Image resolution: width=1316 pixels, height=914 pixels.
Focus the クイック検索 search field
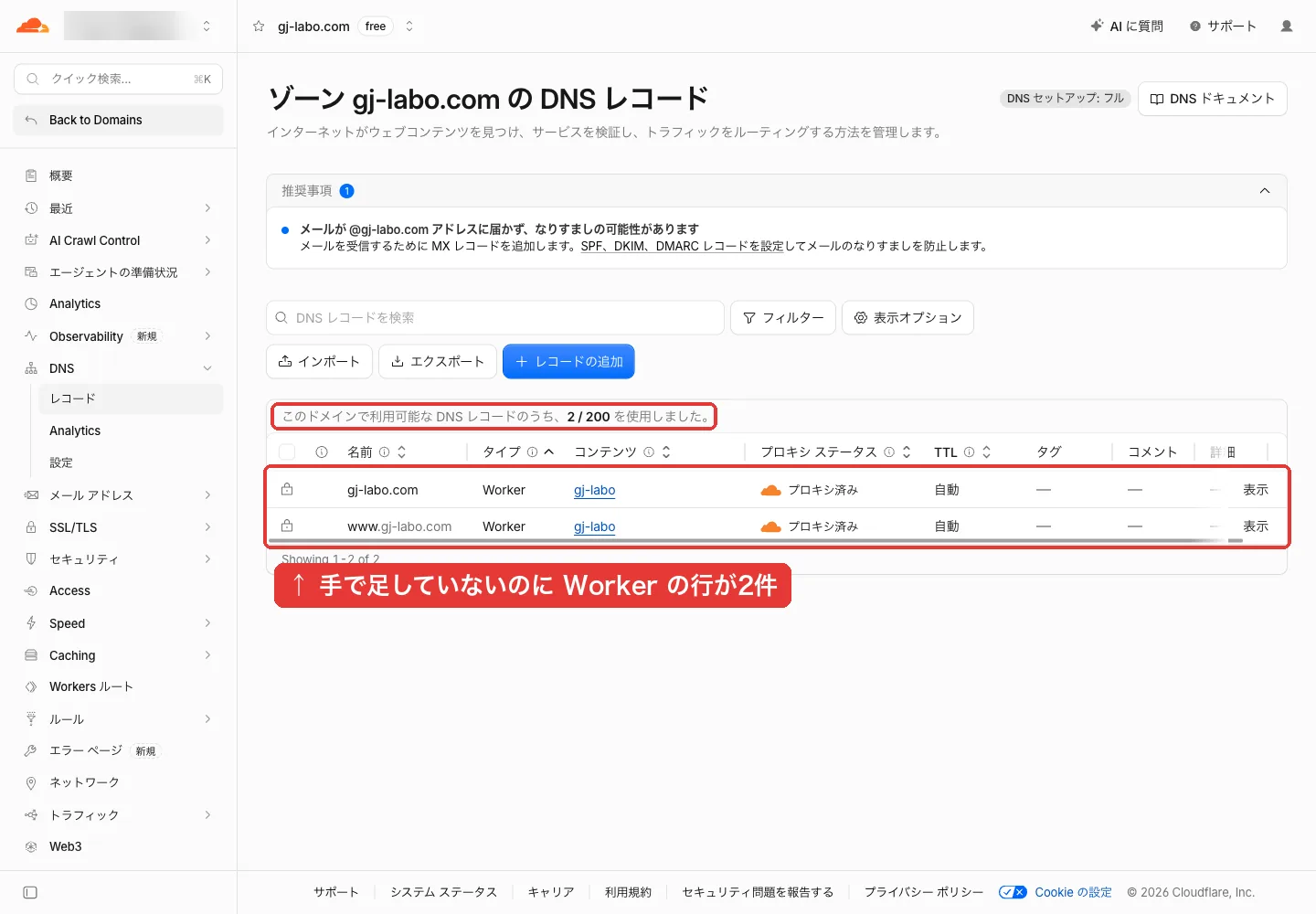pos(118,79)
